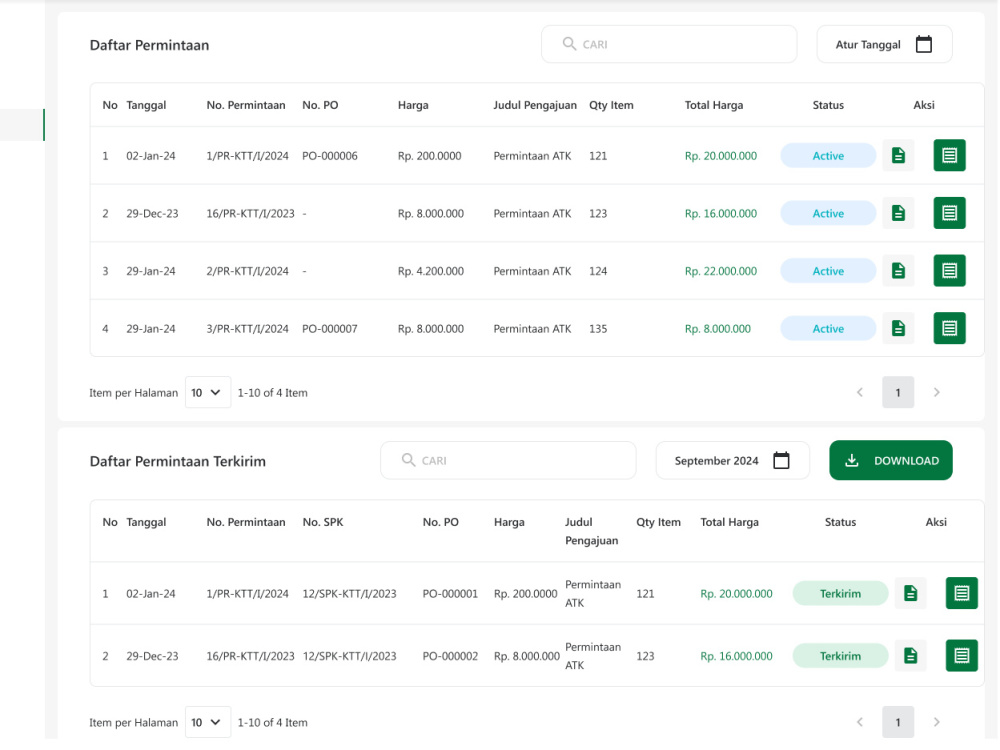Click document icon in the 2/PR-KTT/I/2024 row
Image resolution: width=1000 pixels, height=750 pixels.
click(898, 271)
